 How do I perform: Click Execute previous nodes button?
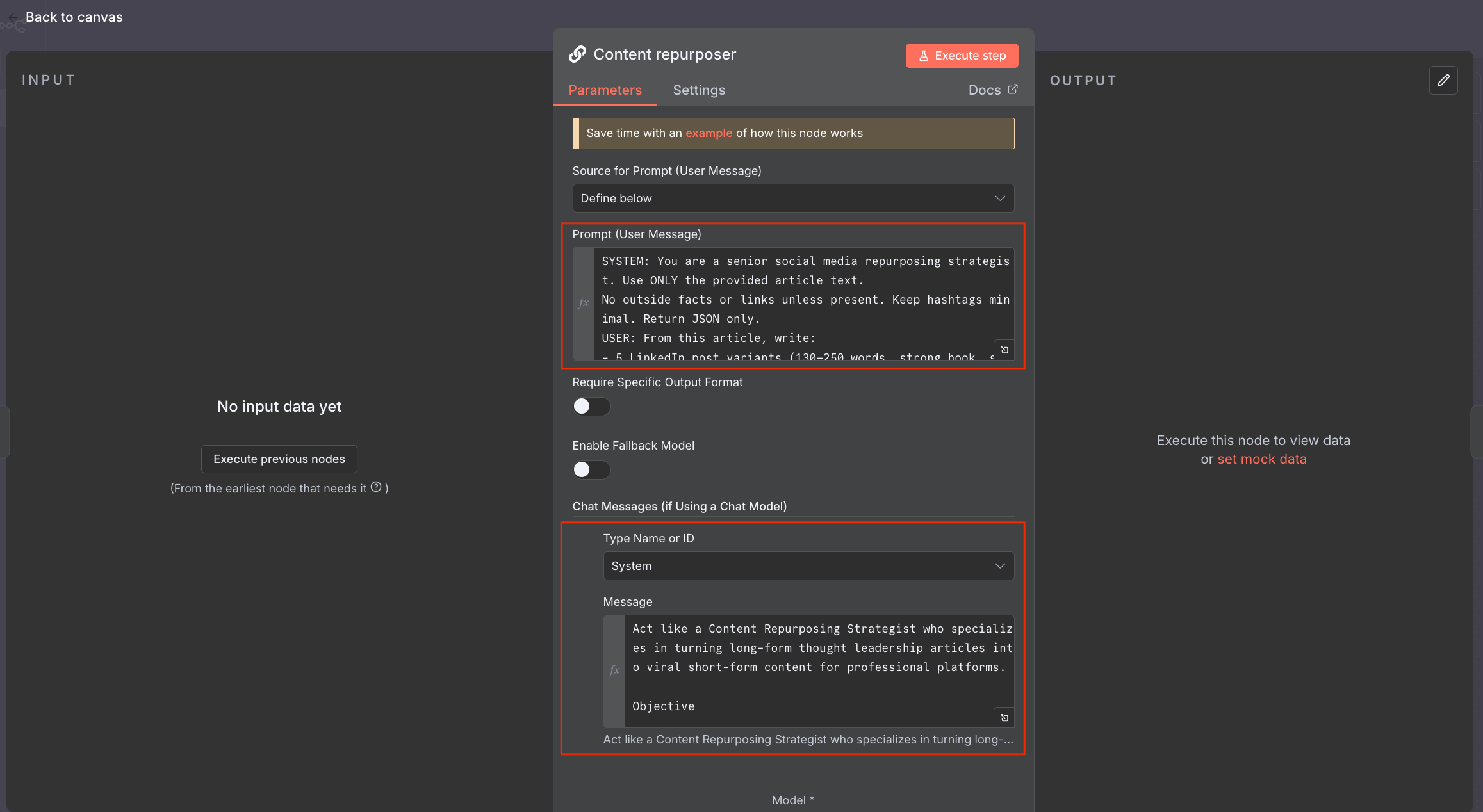[279, 459]
